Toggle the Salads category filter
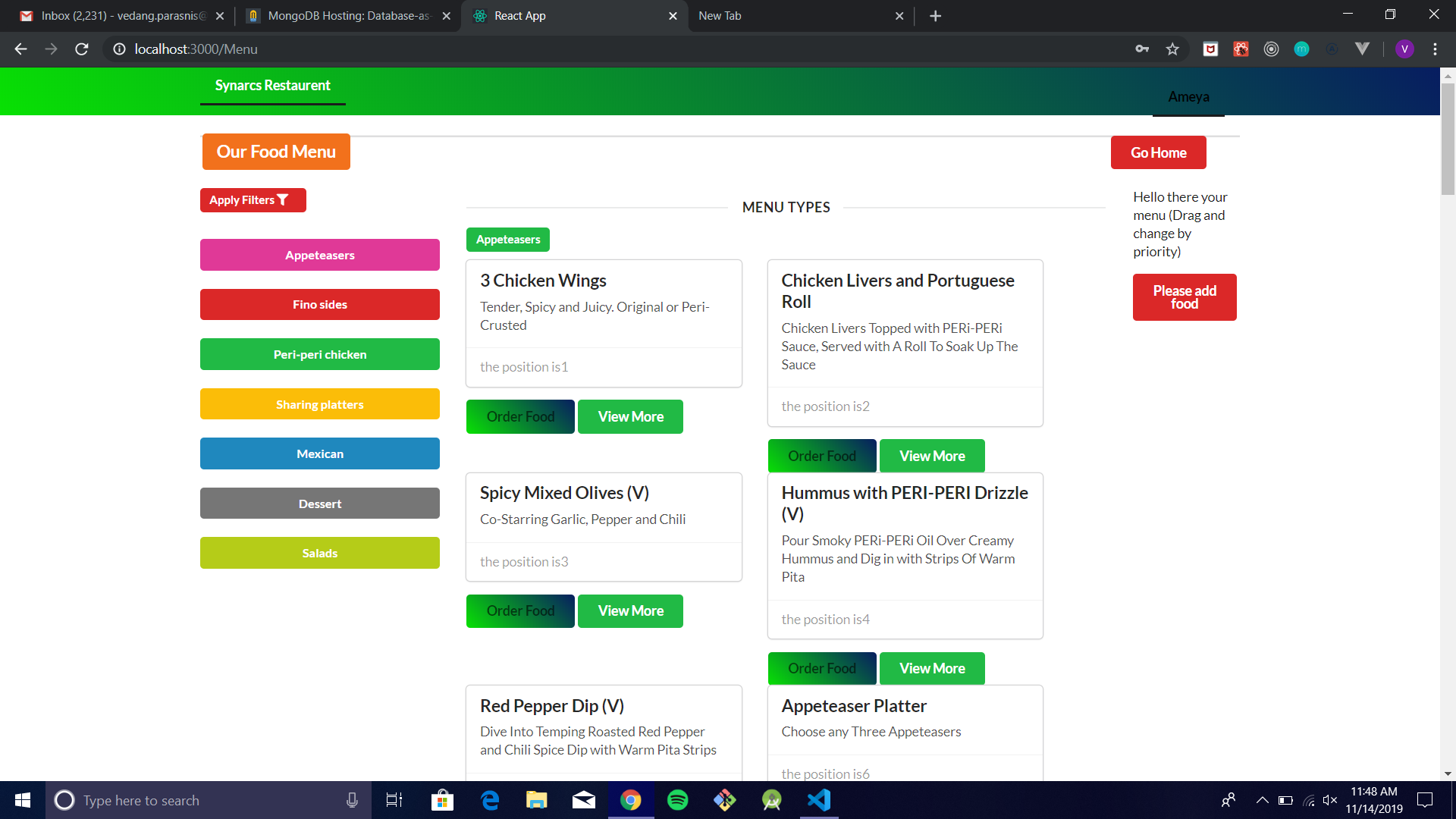Screen dimensions: 1456x819 (319, 553)
